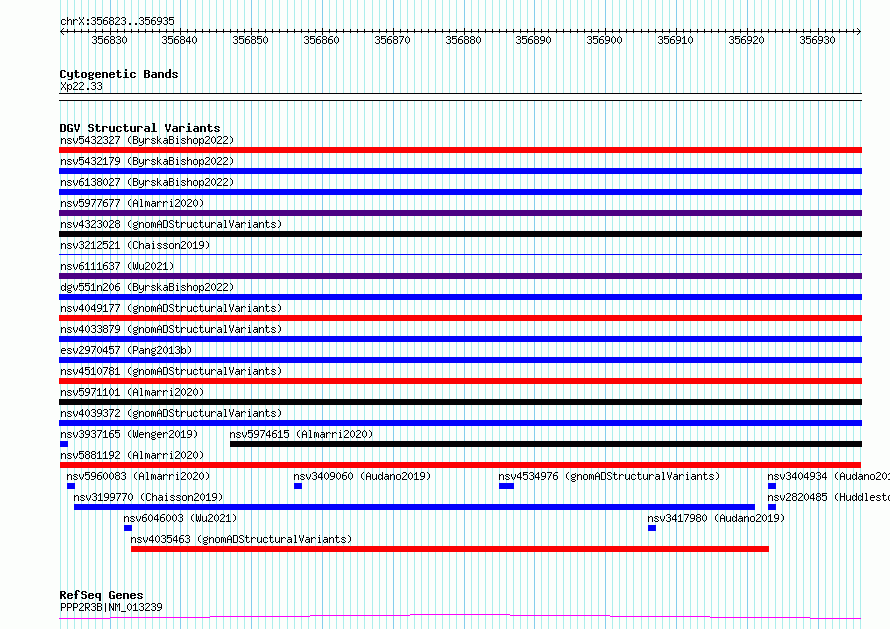Click the nsv4035463 gnomAD variant label
This screenshot has height=629, width=890.
click(x=241, y=539)
